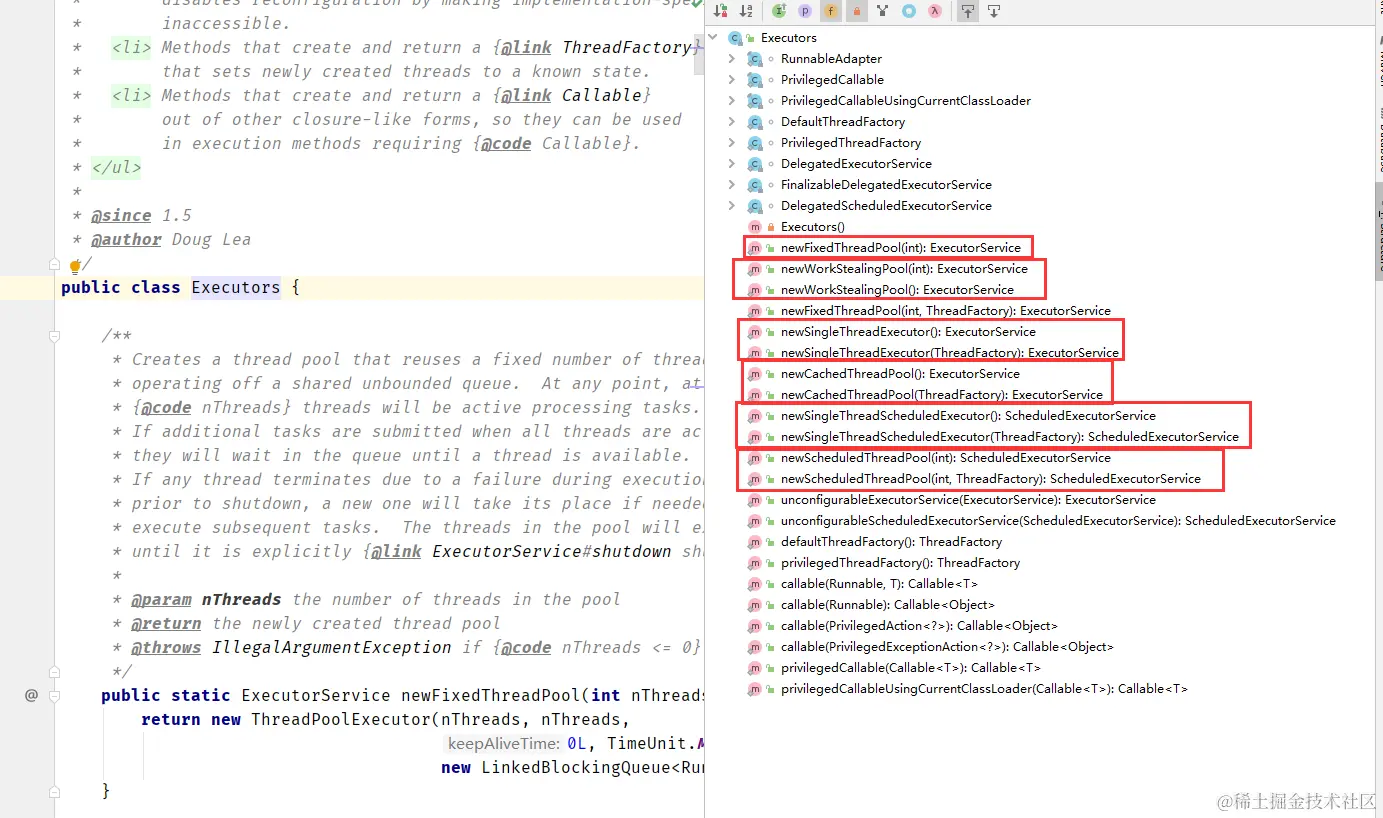
Task: Click method icon of privilegedCallable(Callable<T>)
Action: 755,668
